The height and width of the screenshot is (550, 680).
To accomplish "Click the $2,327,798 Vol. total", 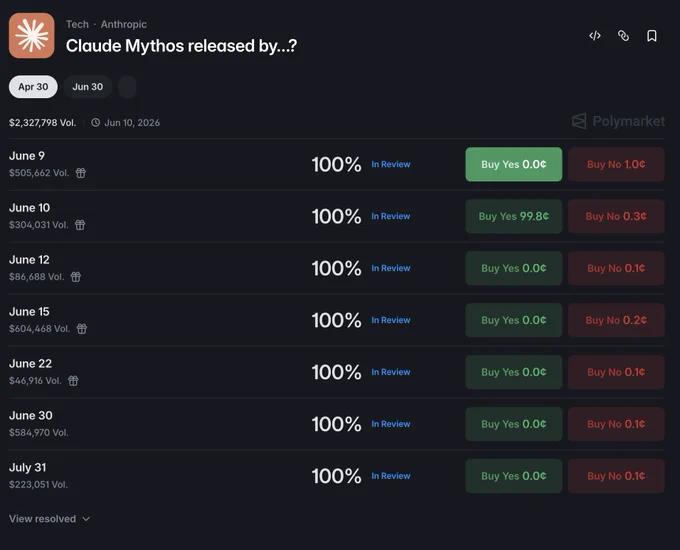I will [x=42, y=123].
